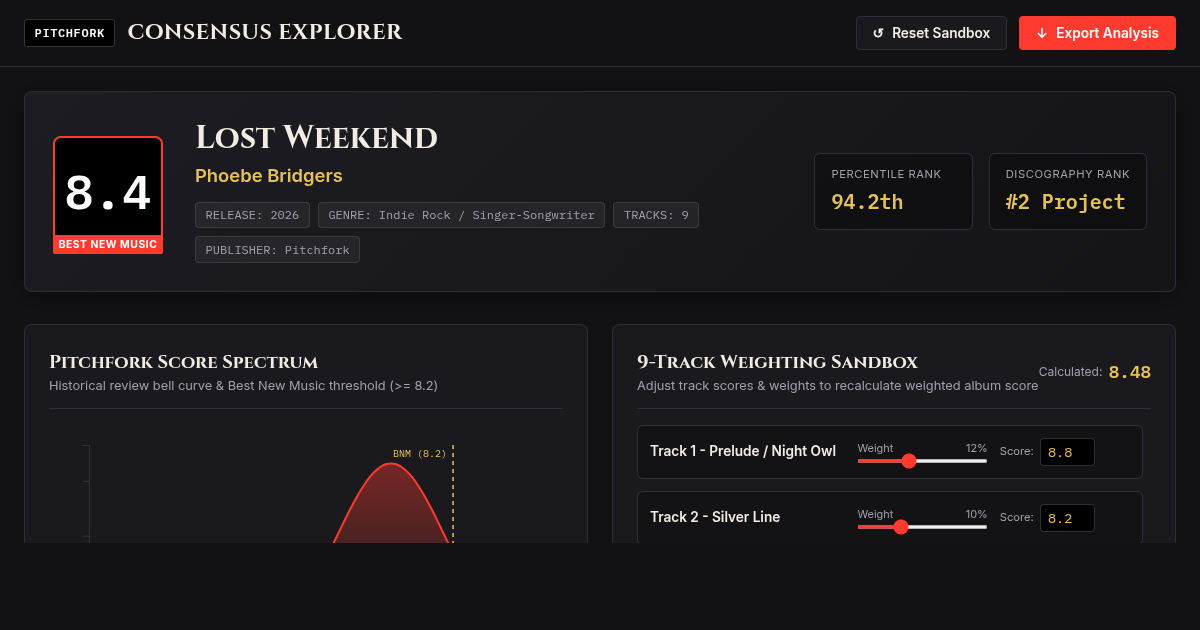Click the Best New Music label

108,244
